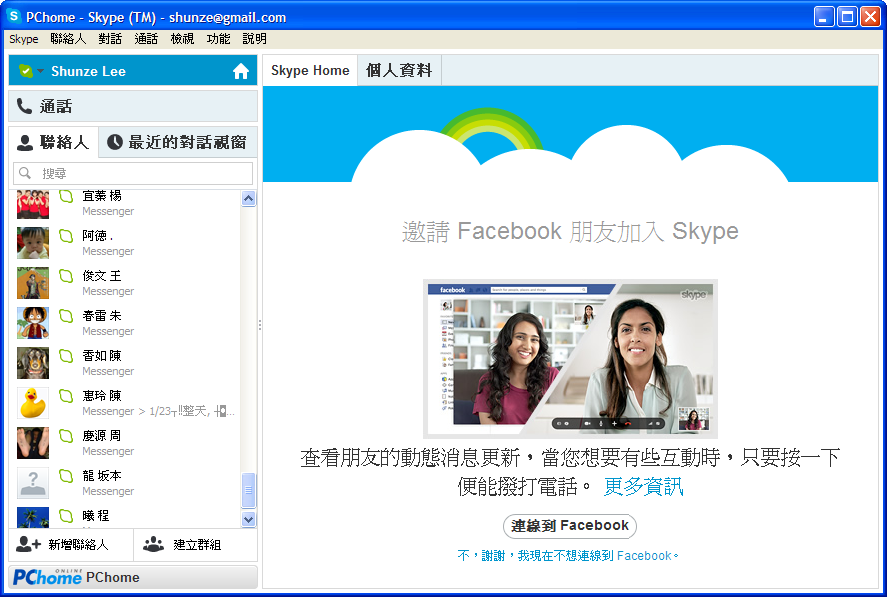Select the contact name 龍 坂本
This screenshot has width=887, height=597.
[102, 476]
